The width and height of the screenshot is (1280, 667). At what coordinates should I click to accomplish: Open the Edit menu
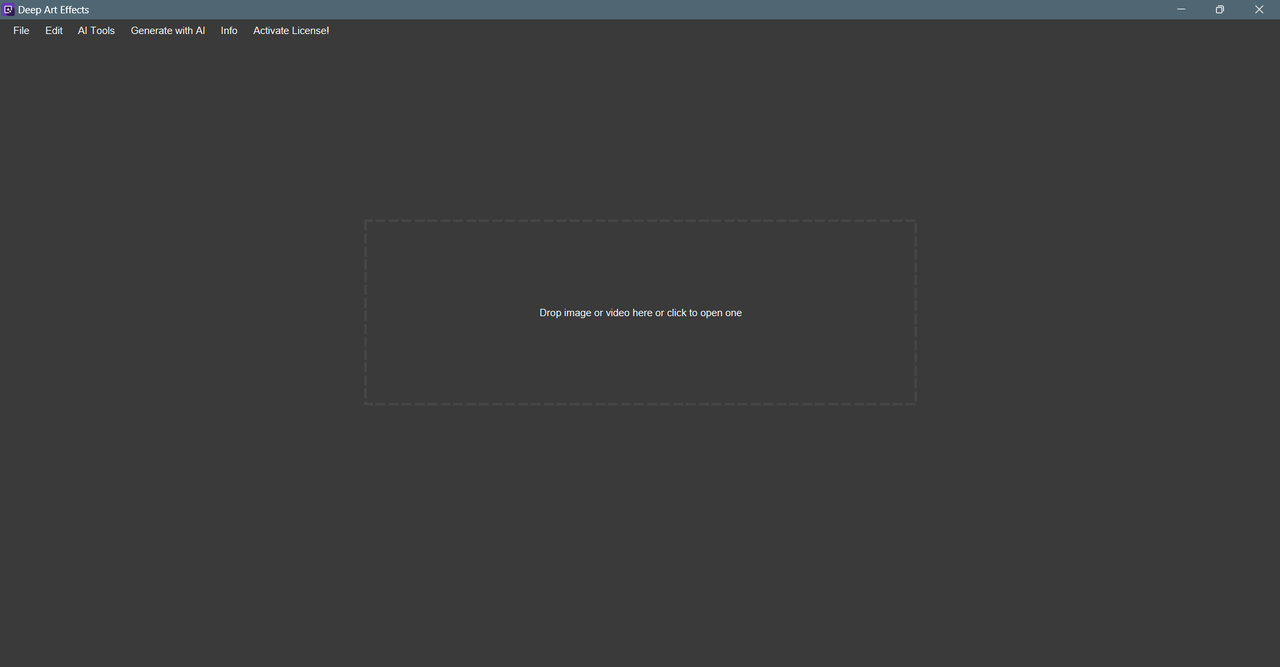click(54, 31)
